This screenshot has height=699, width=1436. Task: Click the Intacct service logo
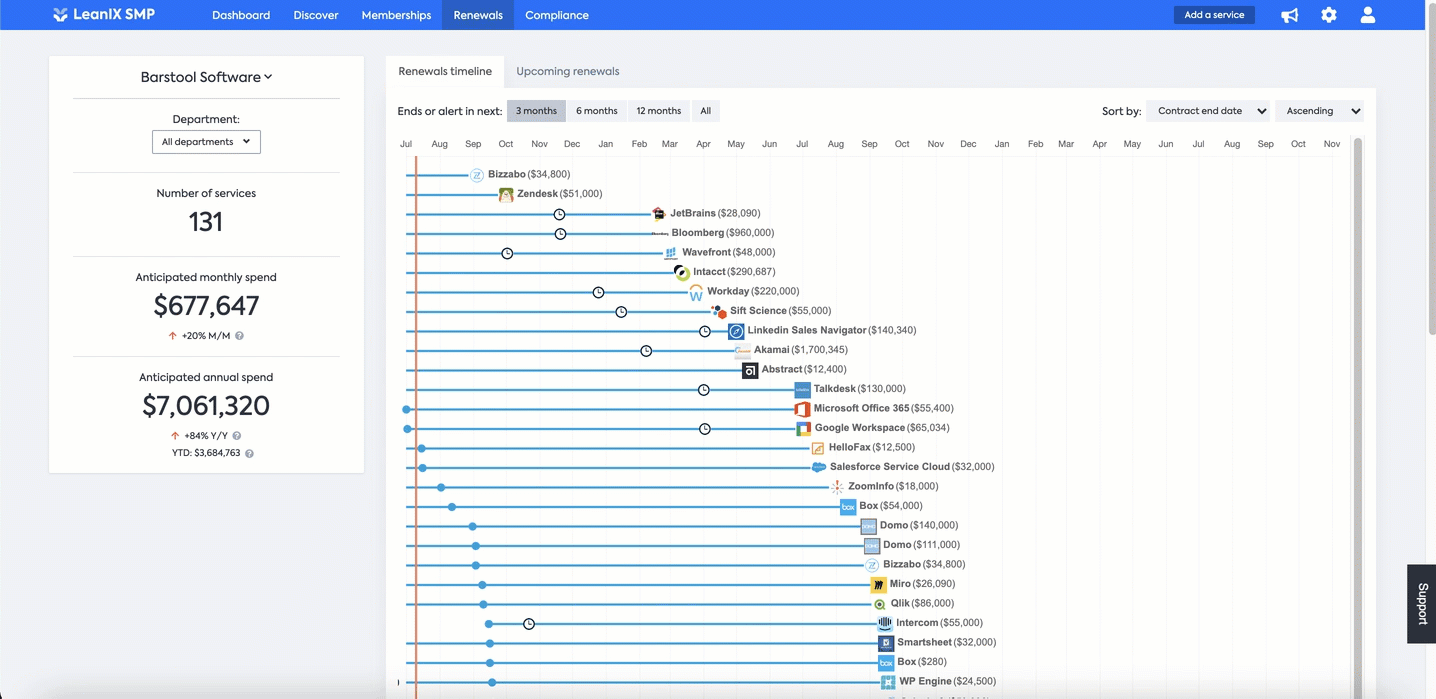pos(682,272)
